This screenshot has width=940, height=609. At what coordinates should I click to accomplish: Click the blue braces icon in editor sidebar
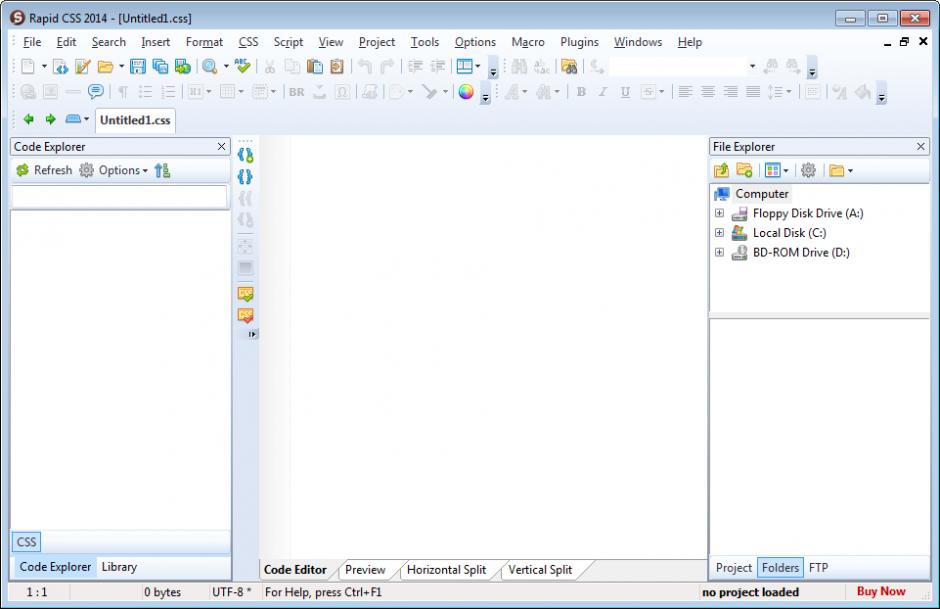coord(245,177)
